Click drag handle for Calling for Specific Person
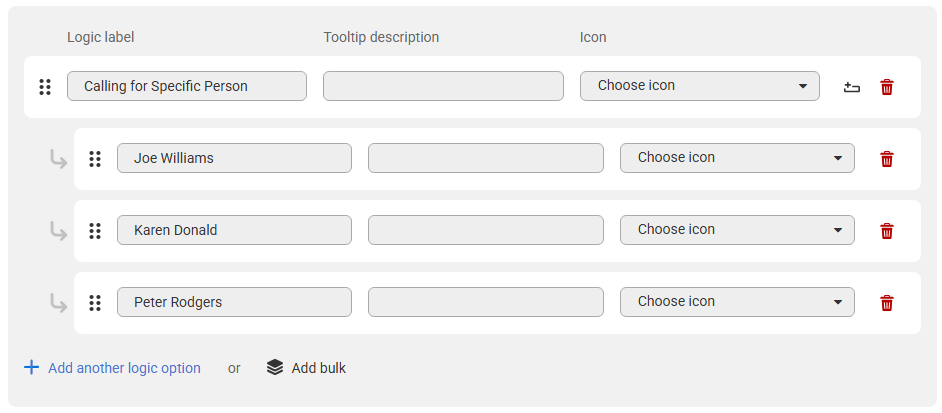The image size is (942, 413). coord(45,87)
